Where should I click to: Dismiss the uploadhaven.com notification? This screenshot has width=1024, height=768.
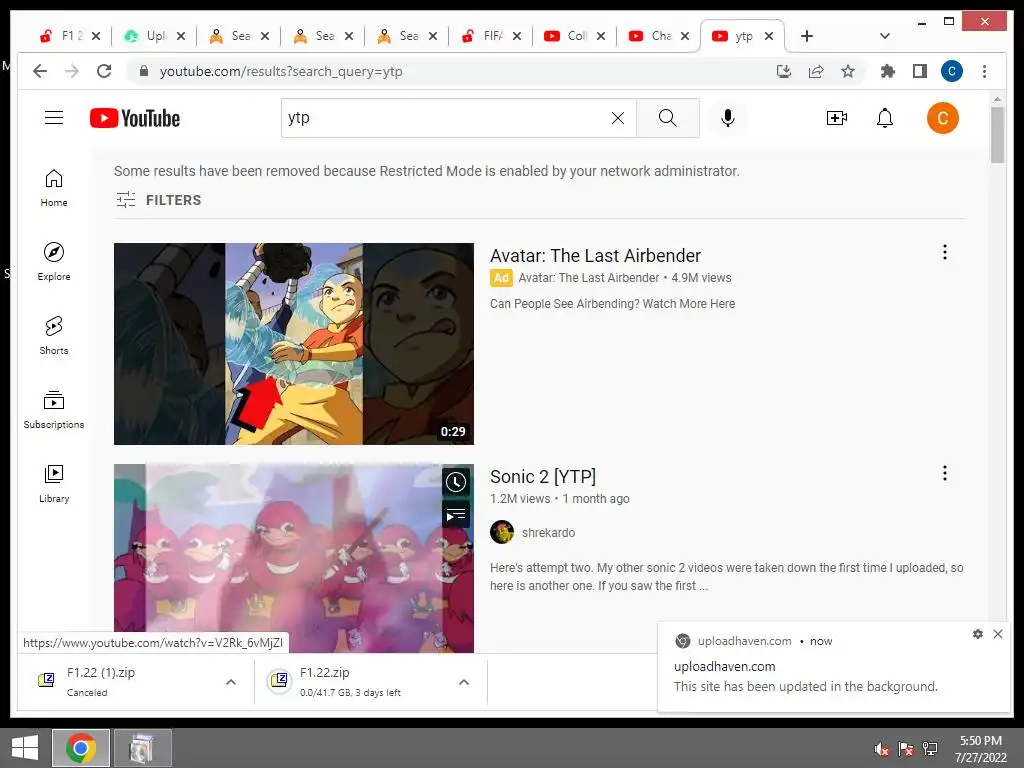click(x=998, y=634)
